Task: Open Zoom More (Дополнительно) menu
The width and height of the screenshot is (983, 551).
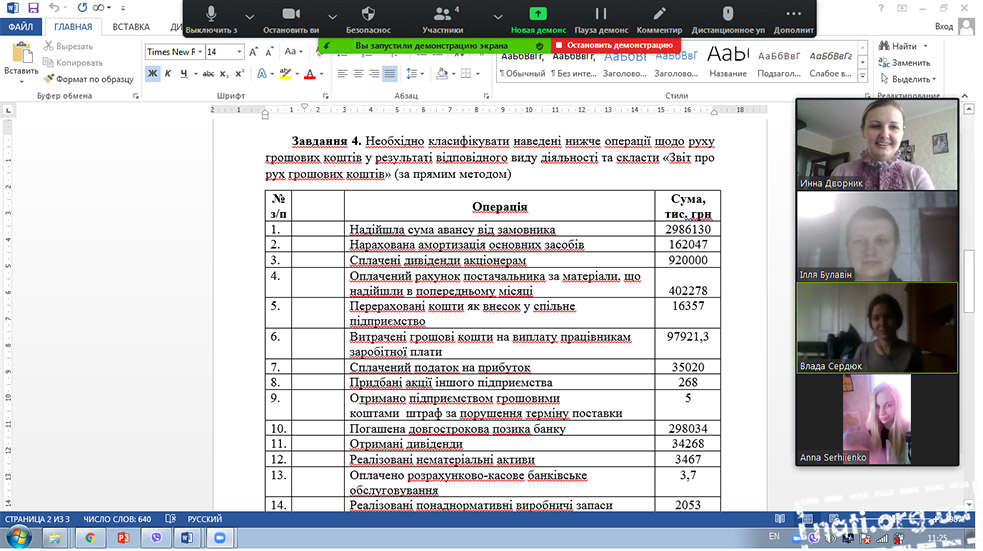Action: click(793, 19)
